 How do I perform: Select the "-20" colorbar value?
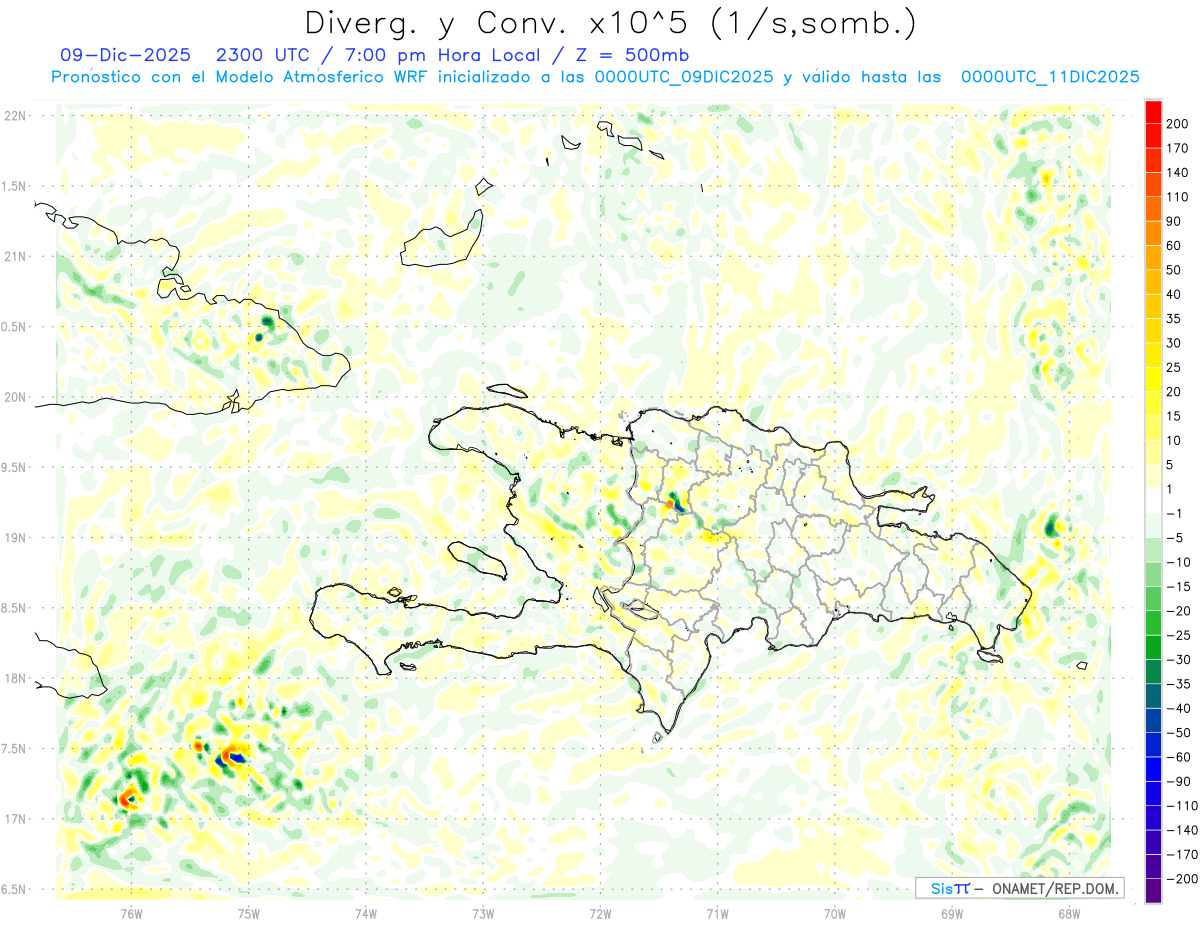pos(1179,611)
